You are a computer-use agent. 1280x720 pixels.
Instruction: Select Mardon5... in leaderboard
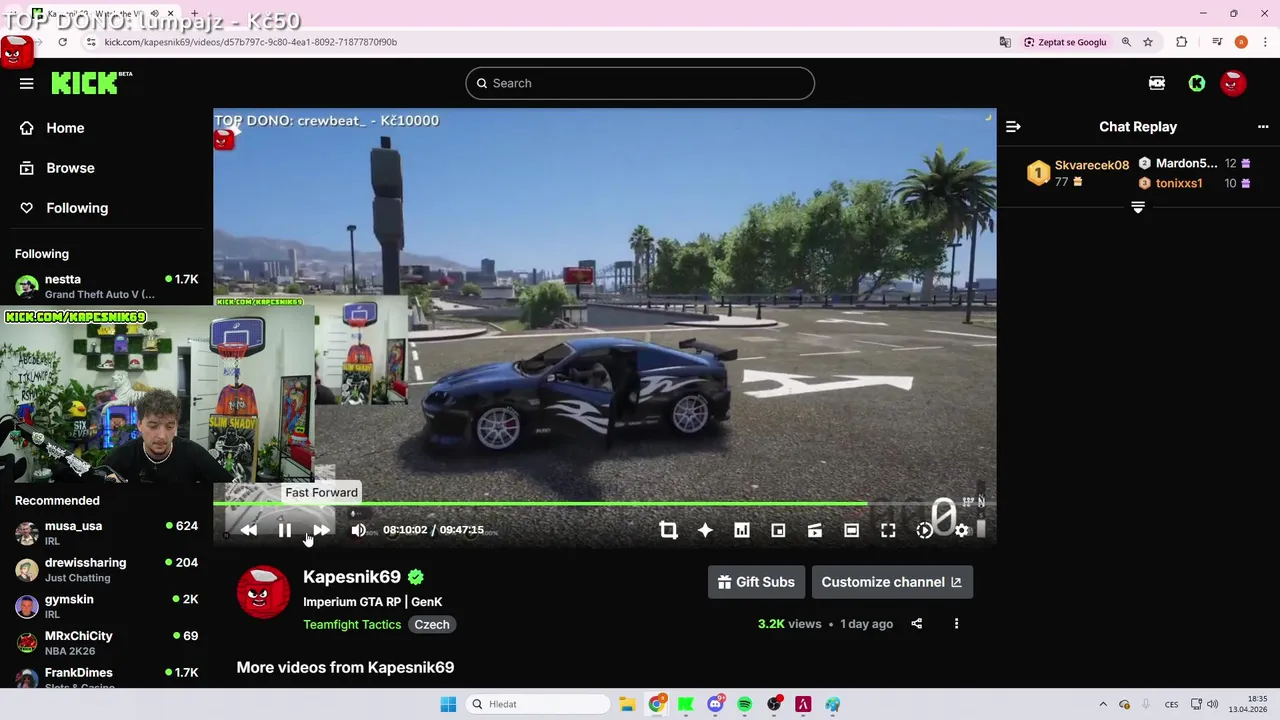click(x=1186, y=163)
